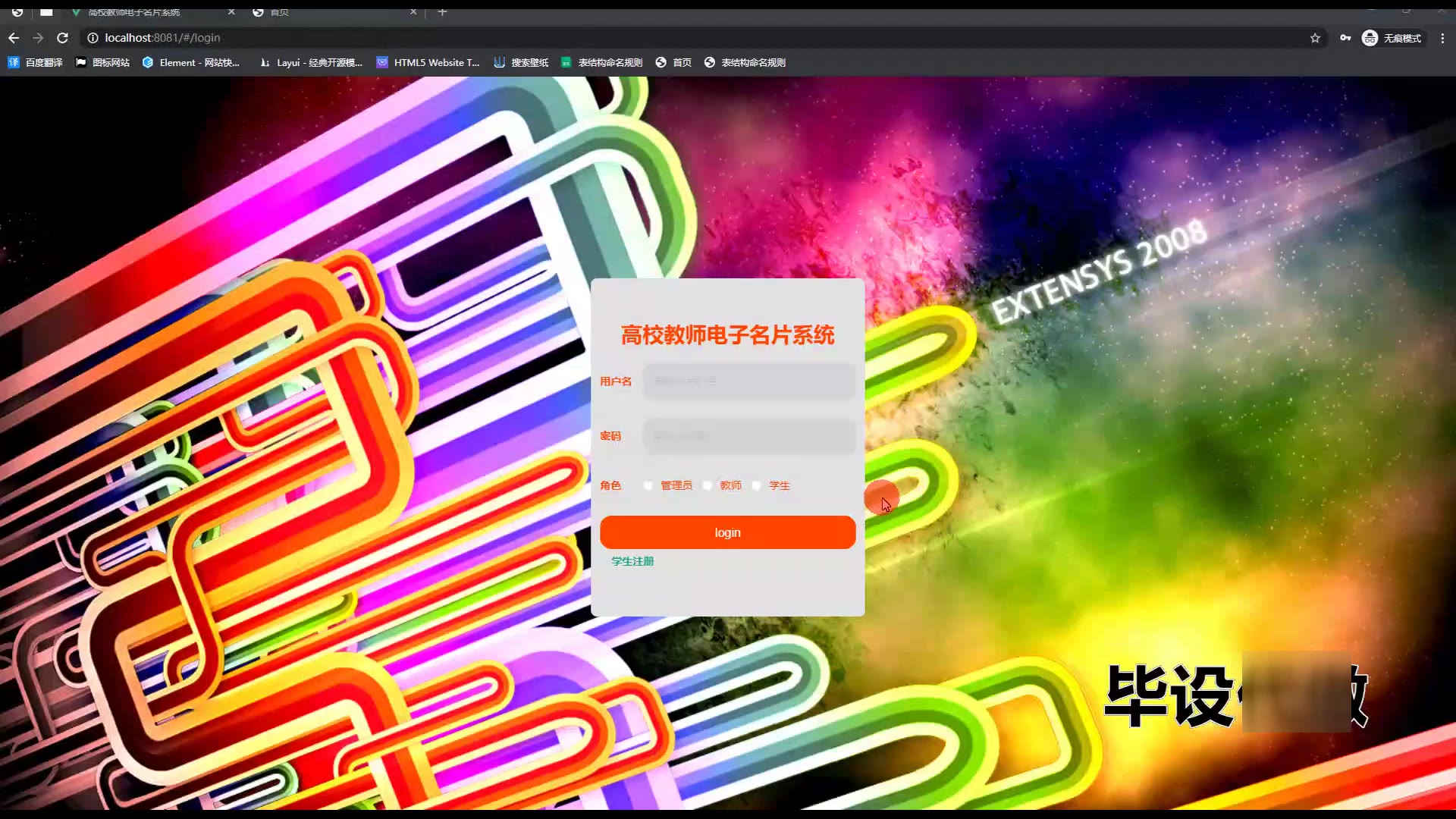Open the 学生注册 link
Screen dimensions: 1456x819
click(x=632, y=561)
